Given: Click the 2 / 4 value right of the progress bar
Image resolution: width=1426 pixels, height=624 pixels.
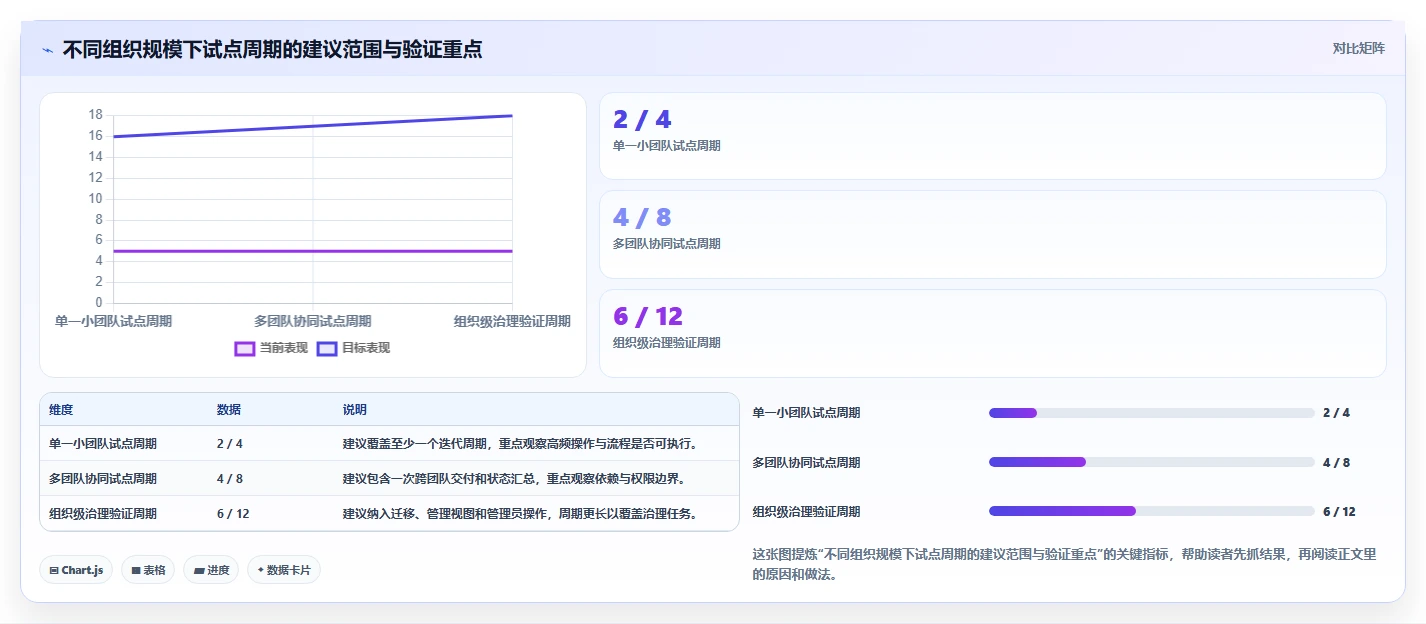Looking at the screenshot, I should click(1336, 413).
